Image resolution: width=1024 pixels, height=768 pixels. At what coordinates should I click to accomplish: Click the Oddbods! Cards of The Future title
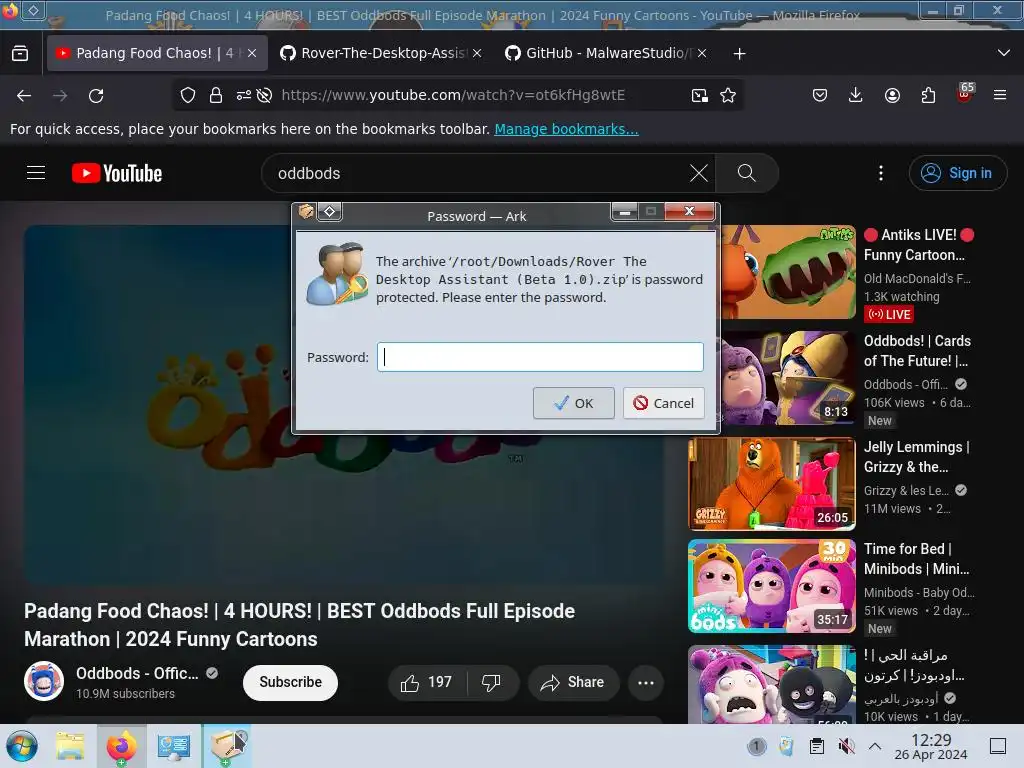coord(917,351)
